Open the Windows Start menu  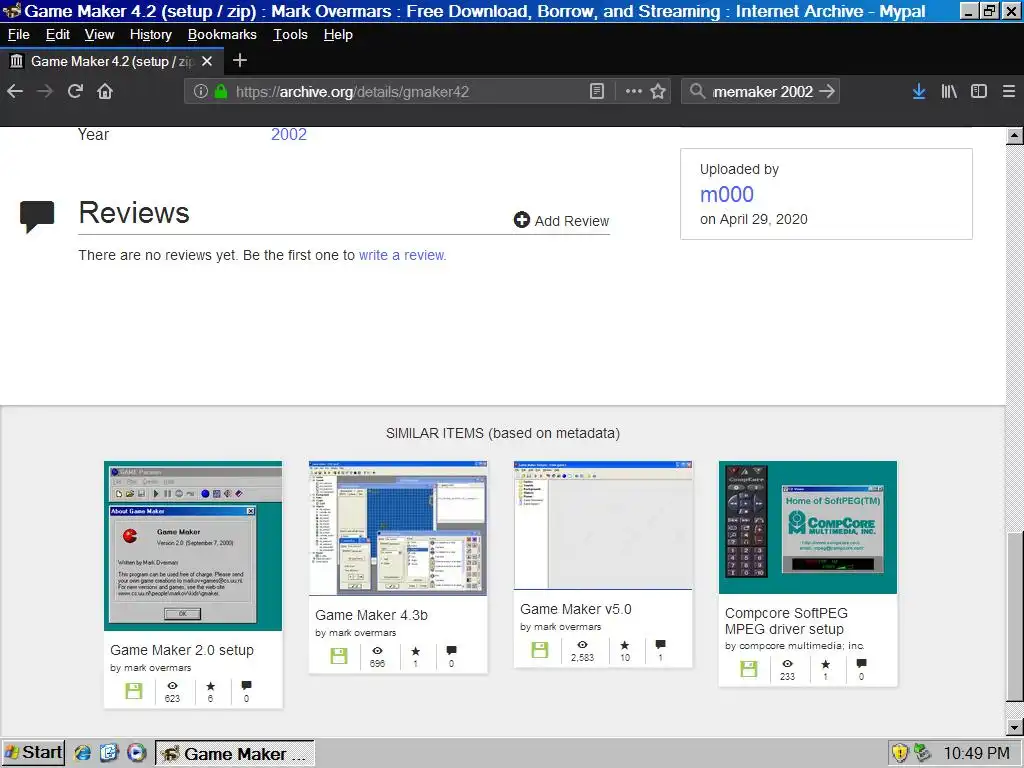point(33,753)
